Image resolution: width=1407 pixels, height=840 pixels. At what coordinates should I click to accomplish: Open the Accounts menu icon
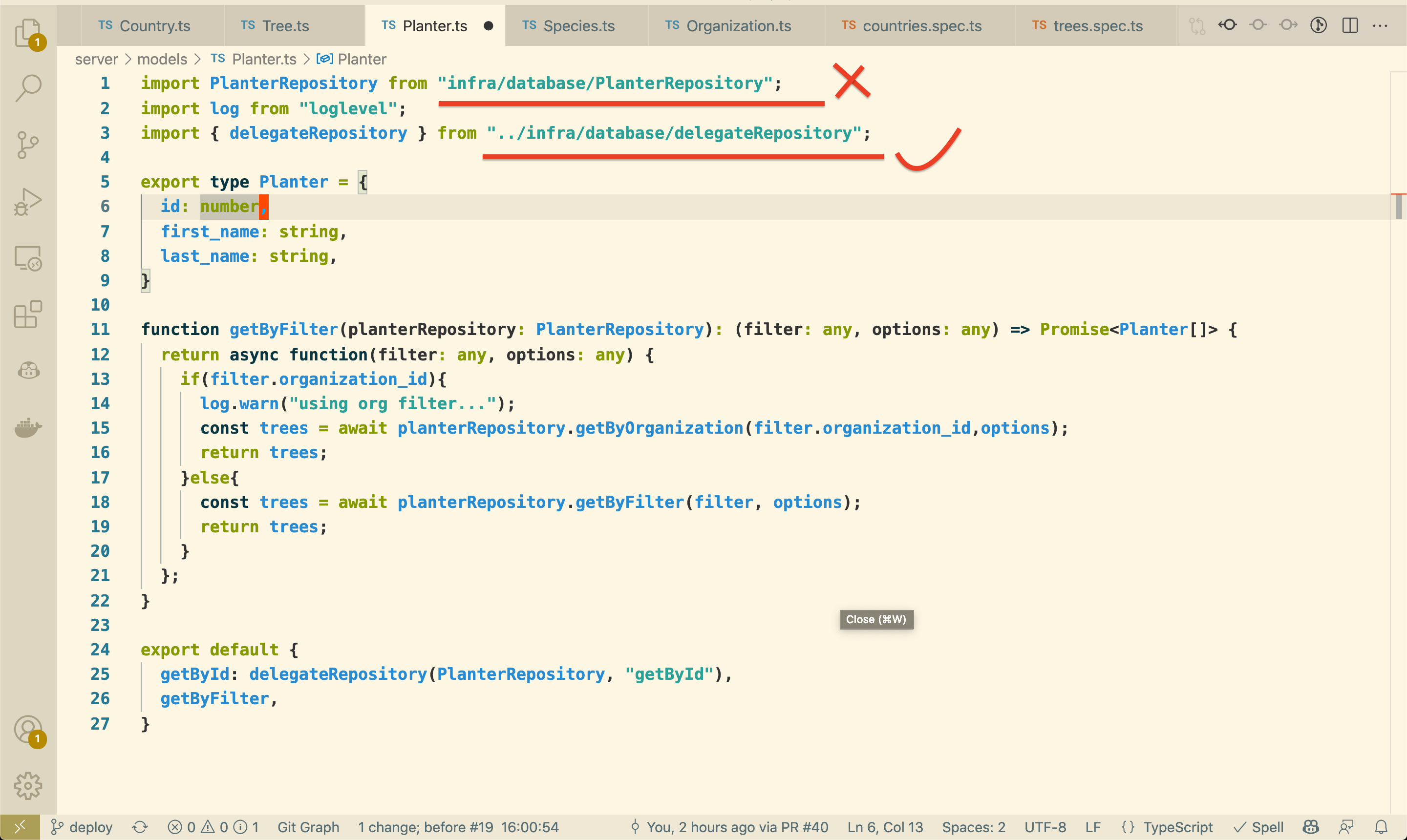(x=28, y=730)
